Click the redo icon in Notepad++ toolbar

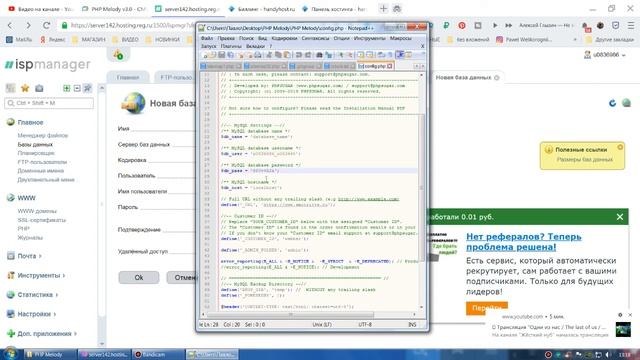click(x=308, y=55)
